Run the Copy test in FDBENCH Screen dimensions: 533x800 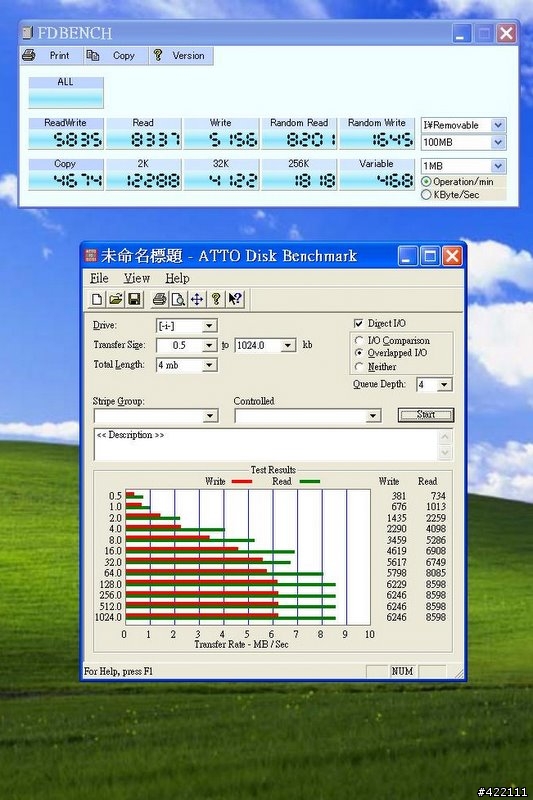[x=66, y=174]
